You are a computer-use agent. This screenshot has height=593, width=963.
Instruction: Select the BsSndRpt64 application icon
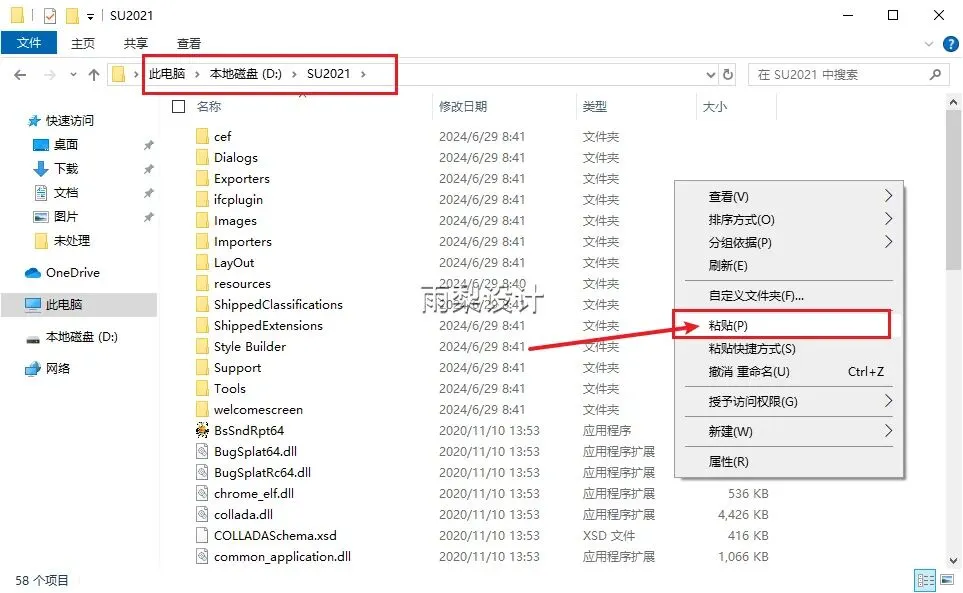(x=202, y=430)
